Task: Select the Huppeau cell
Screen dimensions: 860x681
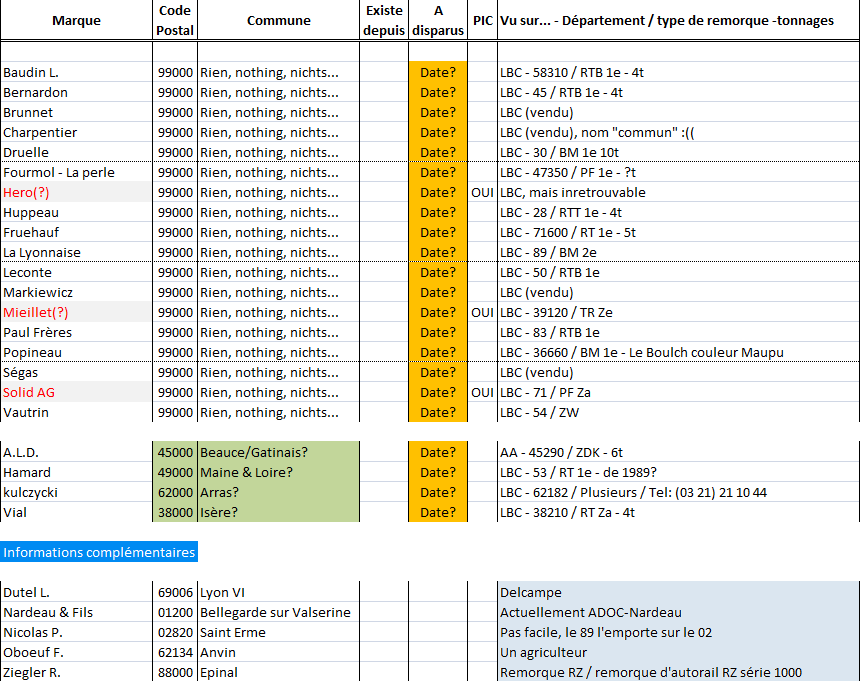Action: click(76, 212)
